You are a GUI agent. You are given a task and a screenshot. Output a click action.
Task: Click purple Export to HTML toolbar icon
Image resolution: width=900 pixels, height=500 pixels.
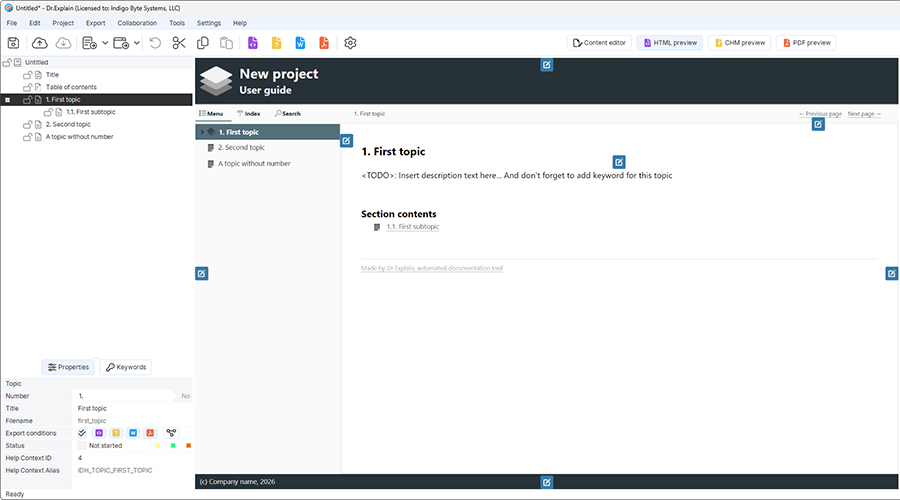(x=253, y=43)
